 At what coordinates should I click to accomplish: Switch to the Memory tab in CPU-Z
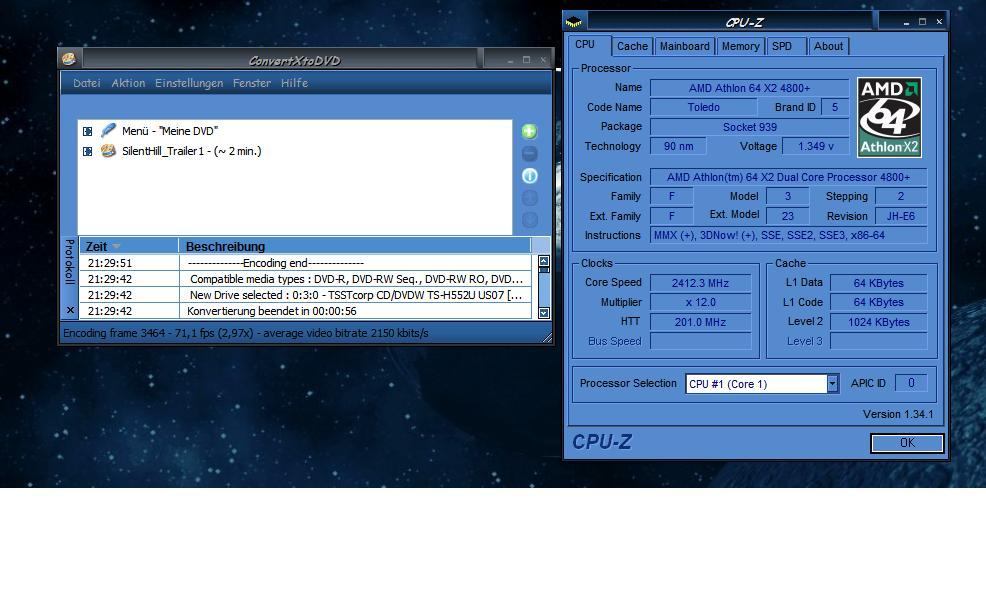coord(740,46)
